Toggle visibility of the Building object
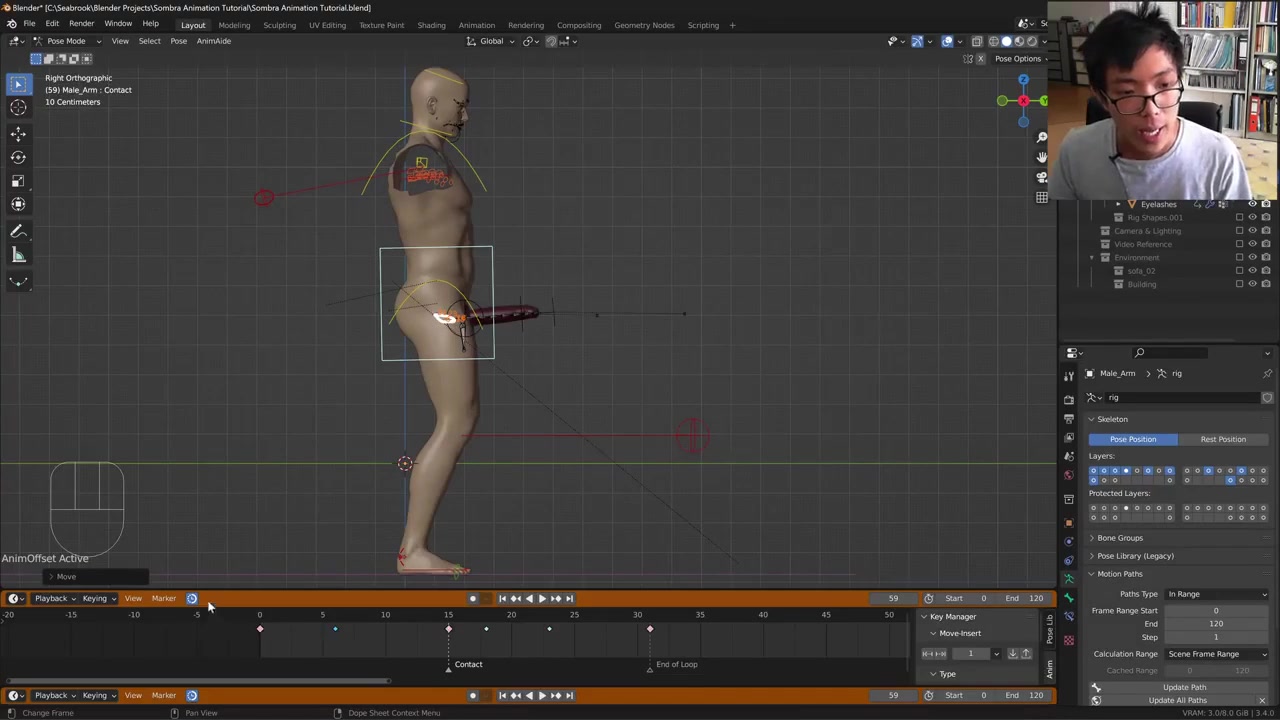 [x=1252, y=284]
